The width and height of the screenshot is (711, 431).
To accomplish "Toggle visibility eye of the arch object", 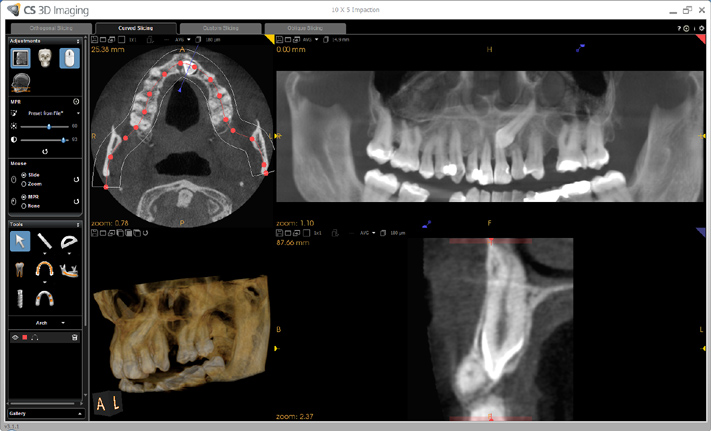I will click(15, 337).
